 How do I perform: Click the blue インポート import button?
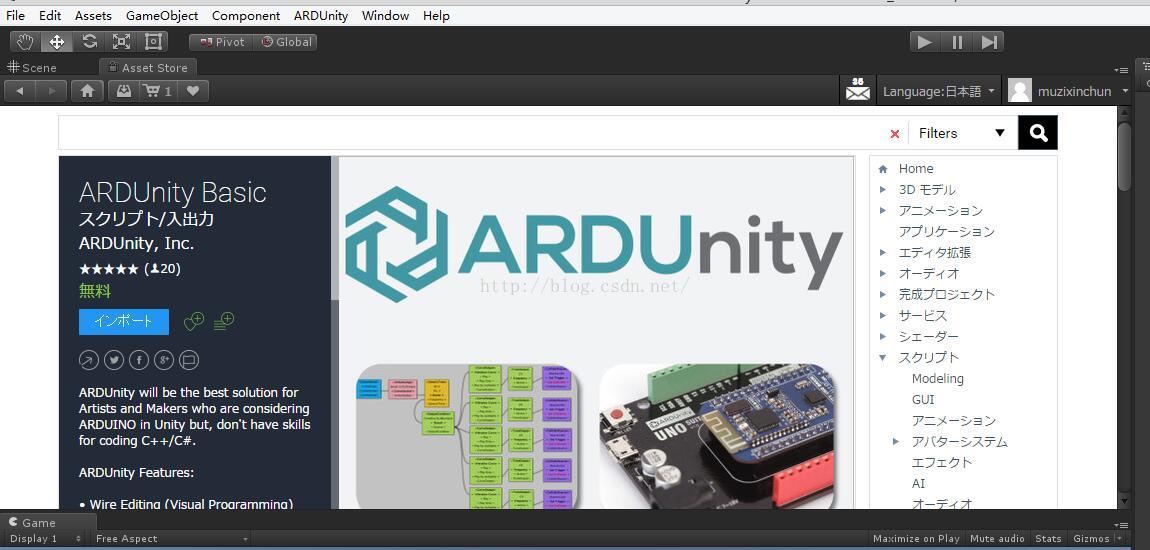[124, 321]
